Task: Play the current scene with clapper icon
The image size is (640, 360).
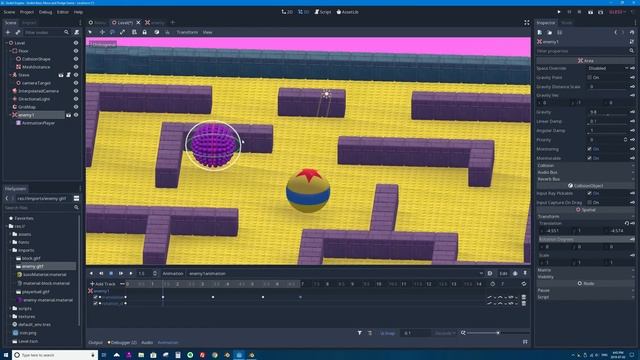Action: 590,12
